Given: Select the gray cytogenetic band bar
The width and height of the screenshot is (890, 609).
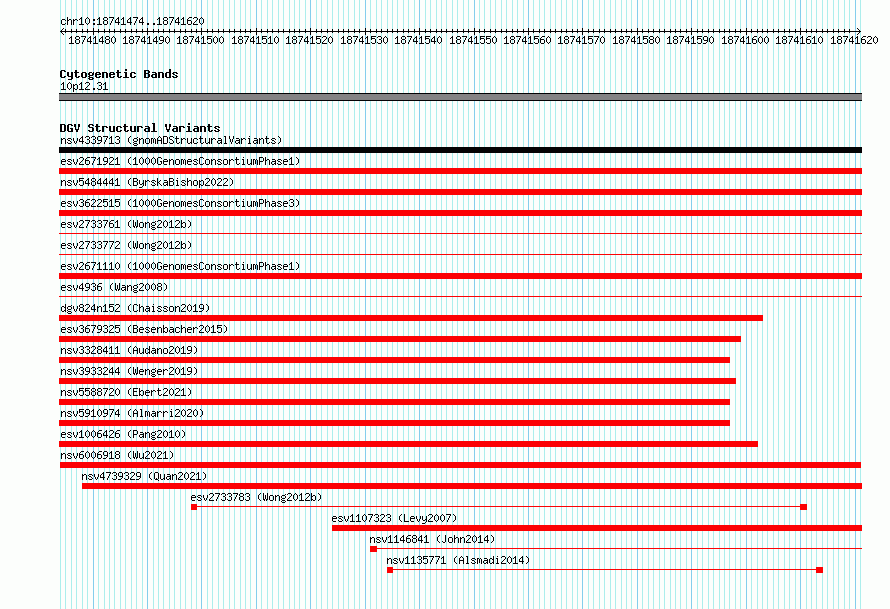Looking at the screenshot, I should tap(460, 97).
